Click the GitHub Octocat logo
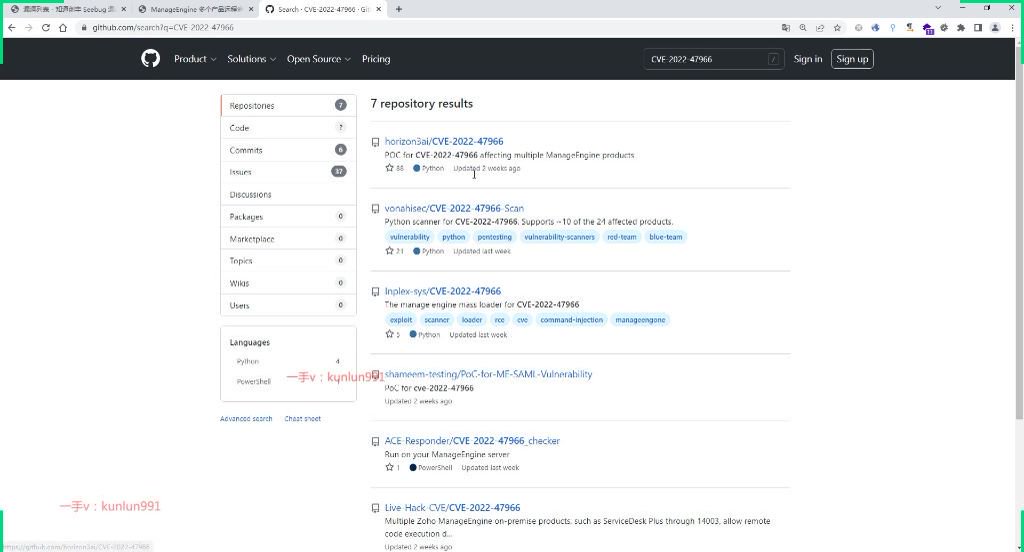Screen dimensions: 1024x552 (x=150, y=59)
